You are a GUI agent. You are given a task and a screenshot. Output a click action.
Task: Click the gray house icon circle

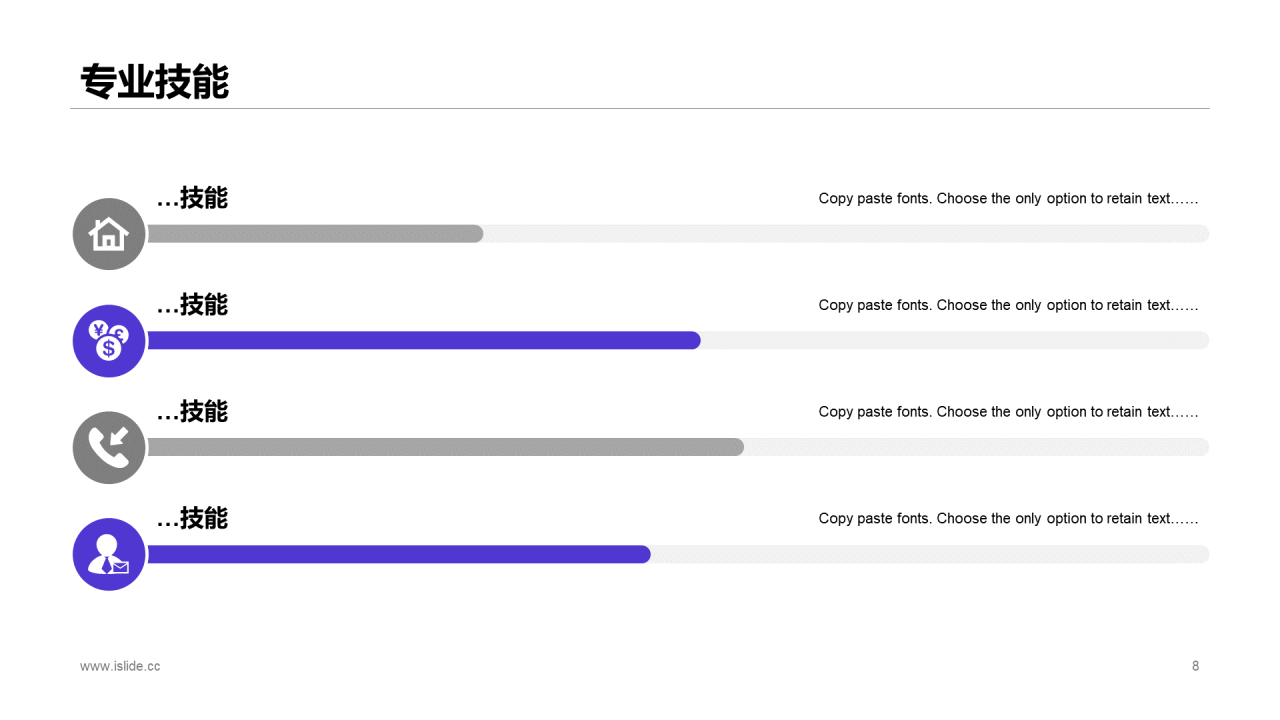pos(109,234)
